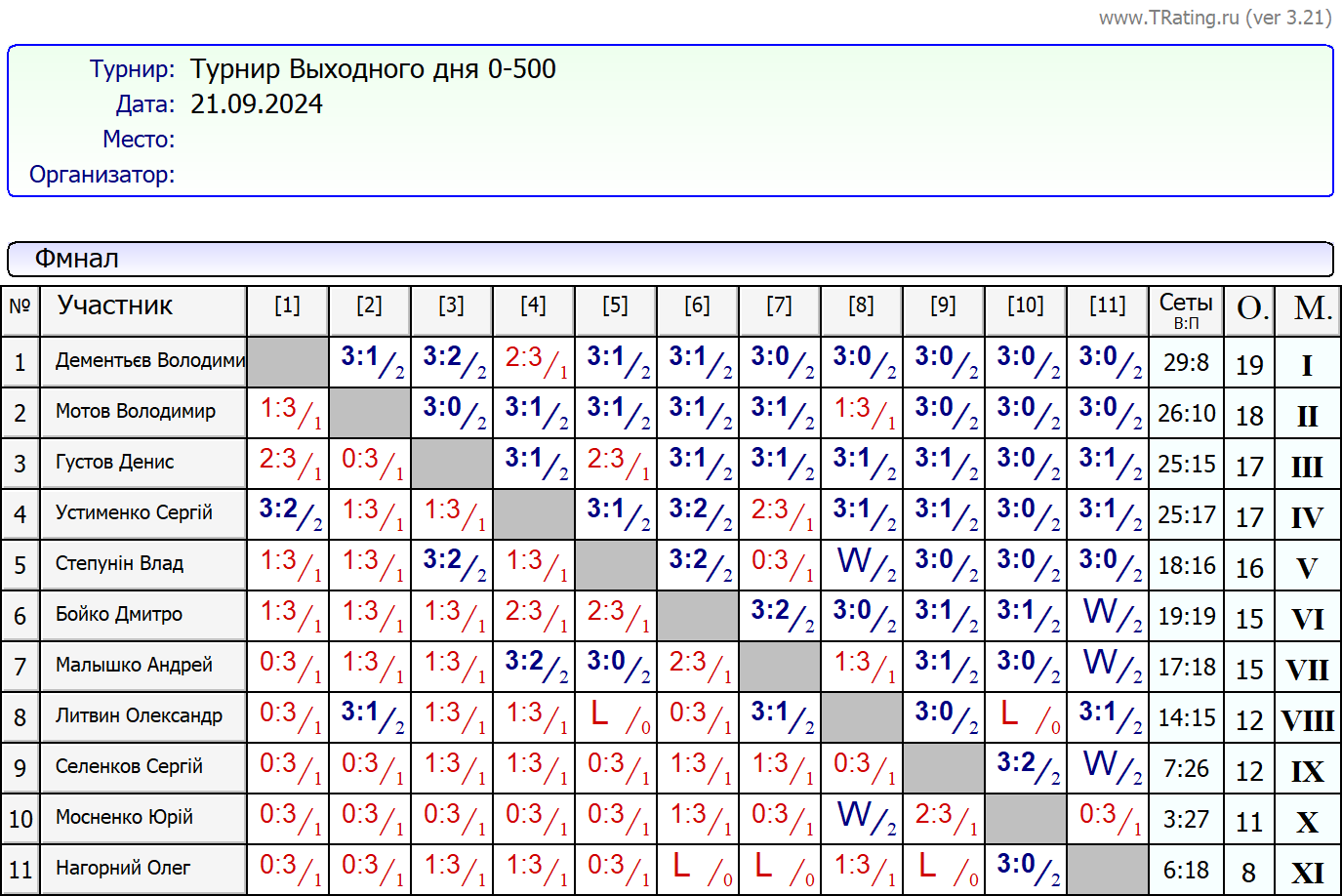Click the tournament name Турнир Выходного дня 0-500
The image size is (1342, 896).
(x=373, y=69)
